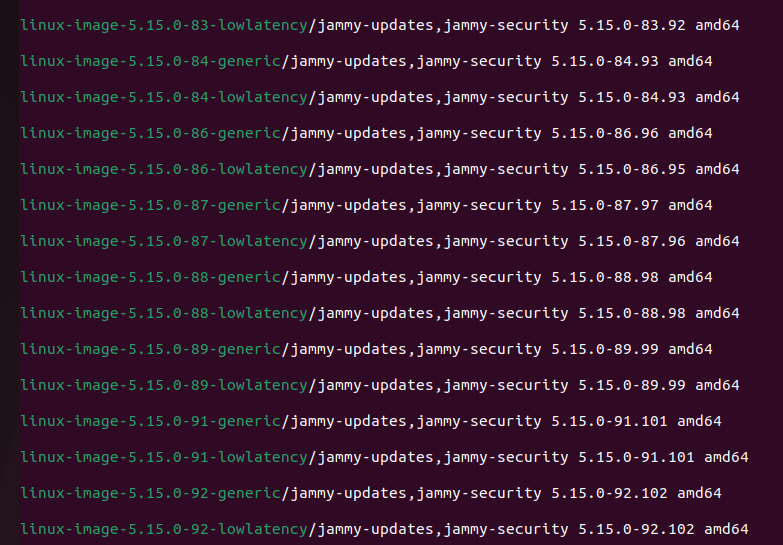
Task: Click amd64 on the 89-generic row
Action: tap(691, 349)
